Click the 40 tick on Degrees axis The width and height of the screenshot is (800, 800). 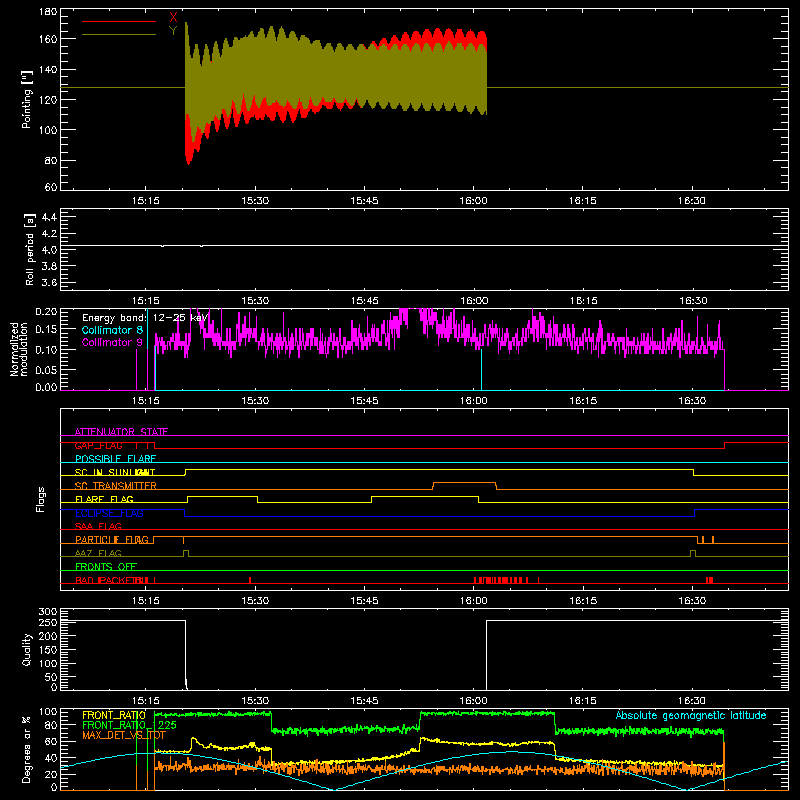pos(51,758)
